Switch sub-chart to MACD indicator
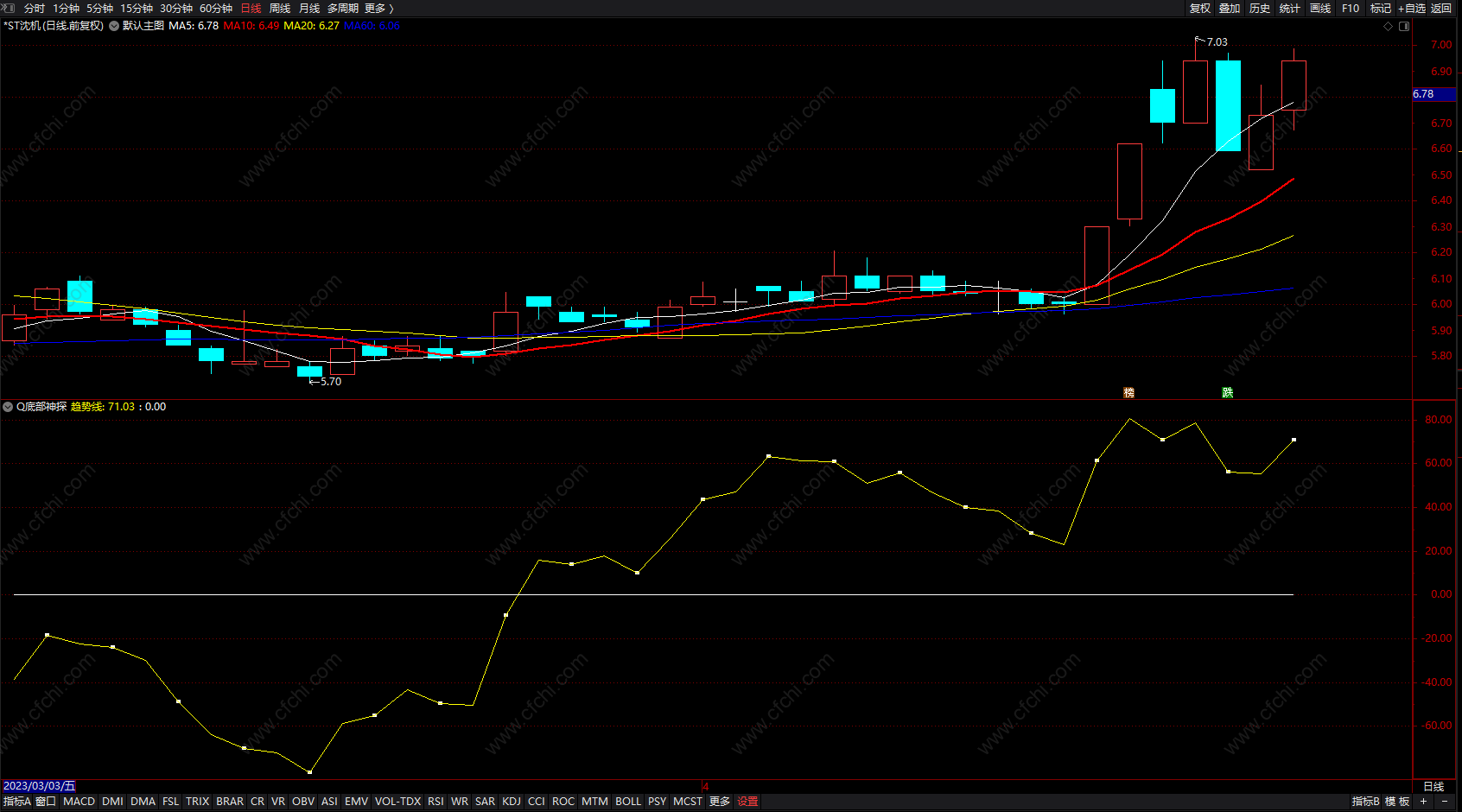The image size is (1462, 812). point(79,802)
